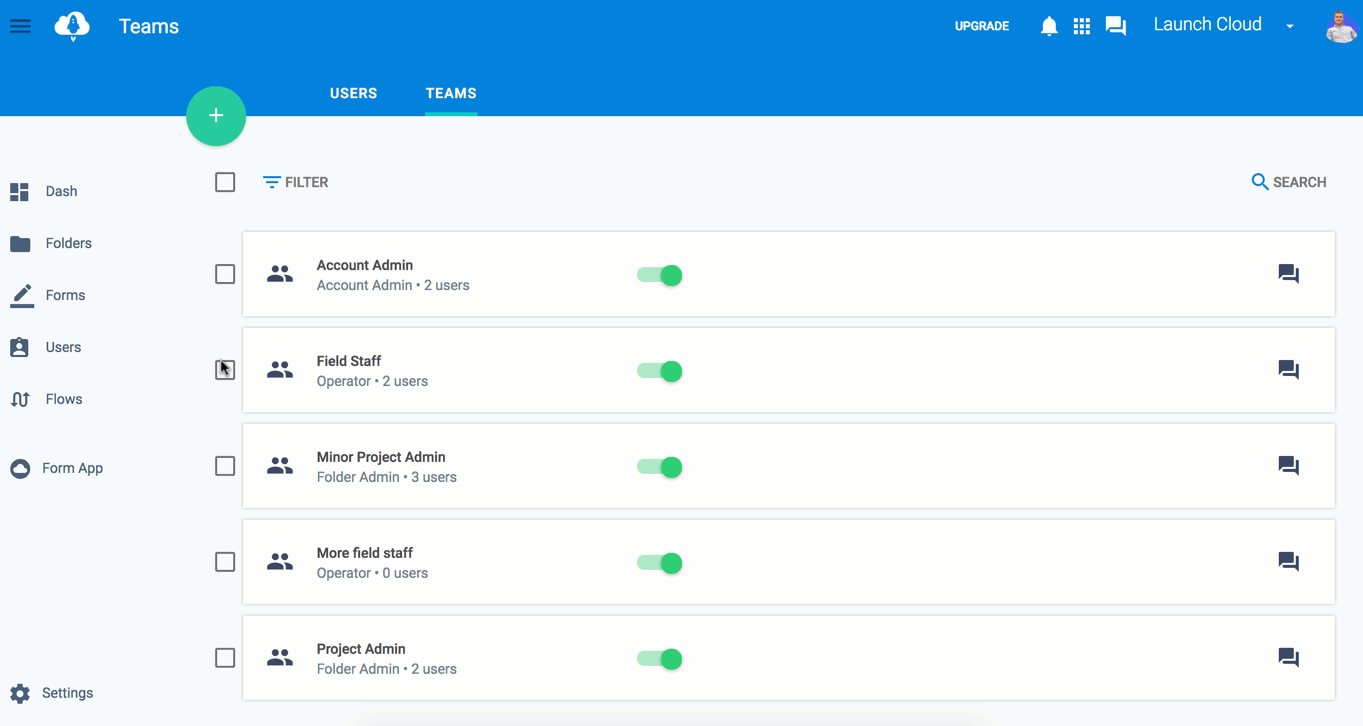Open the Field Staff team name
The height and width of the screenshot is (726, 1363).
click(x=349, y=361)
